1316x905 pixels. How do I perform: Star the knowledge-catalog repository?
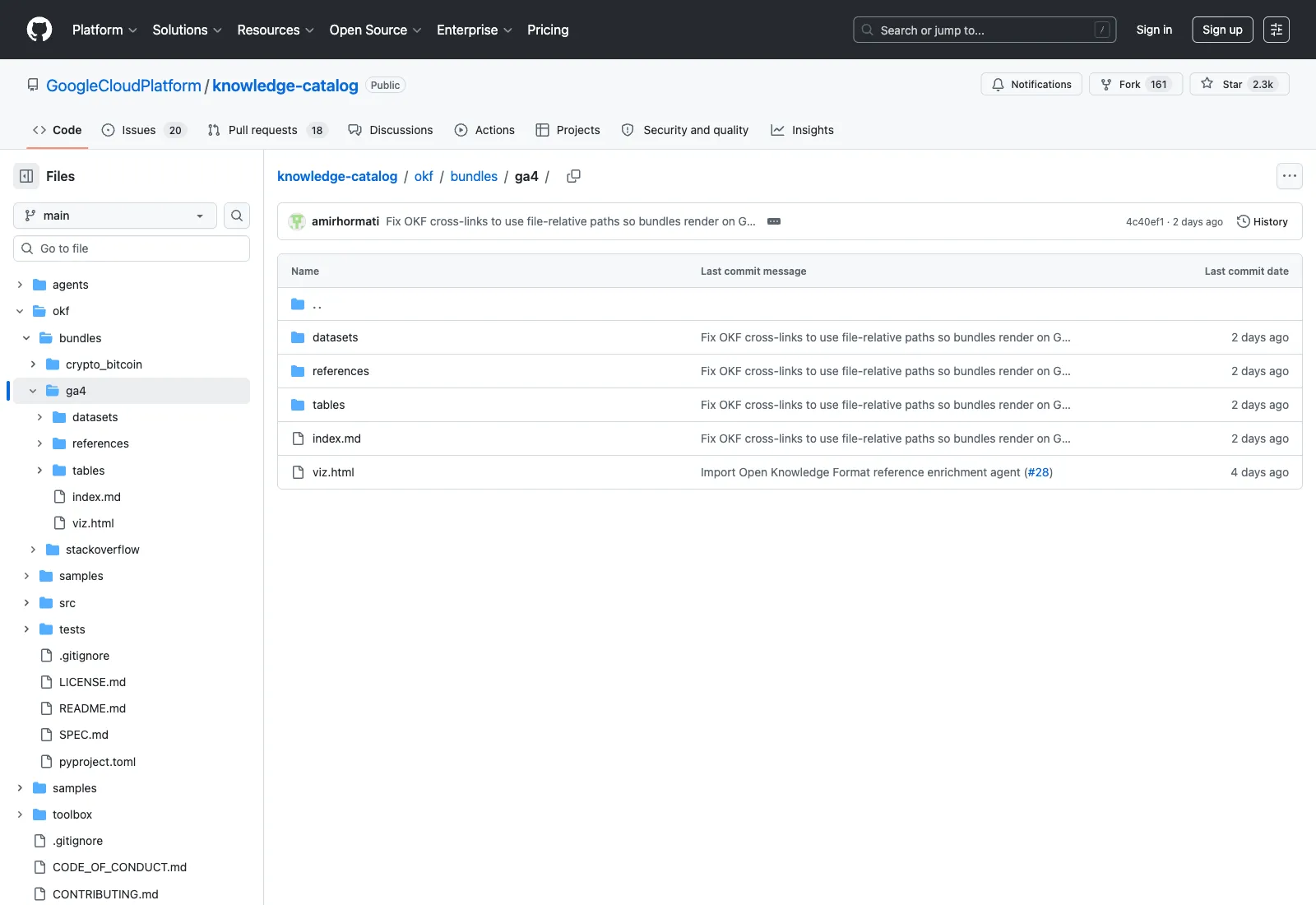1240,84
